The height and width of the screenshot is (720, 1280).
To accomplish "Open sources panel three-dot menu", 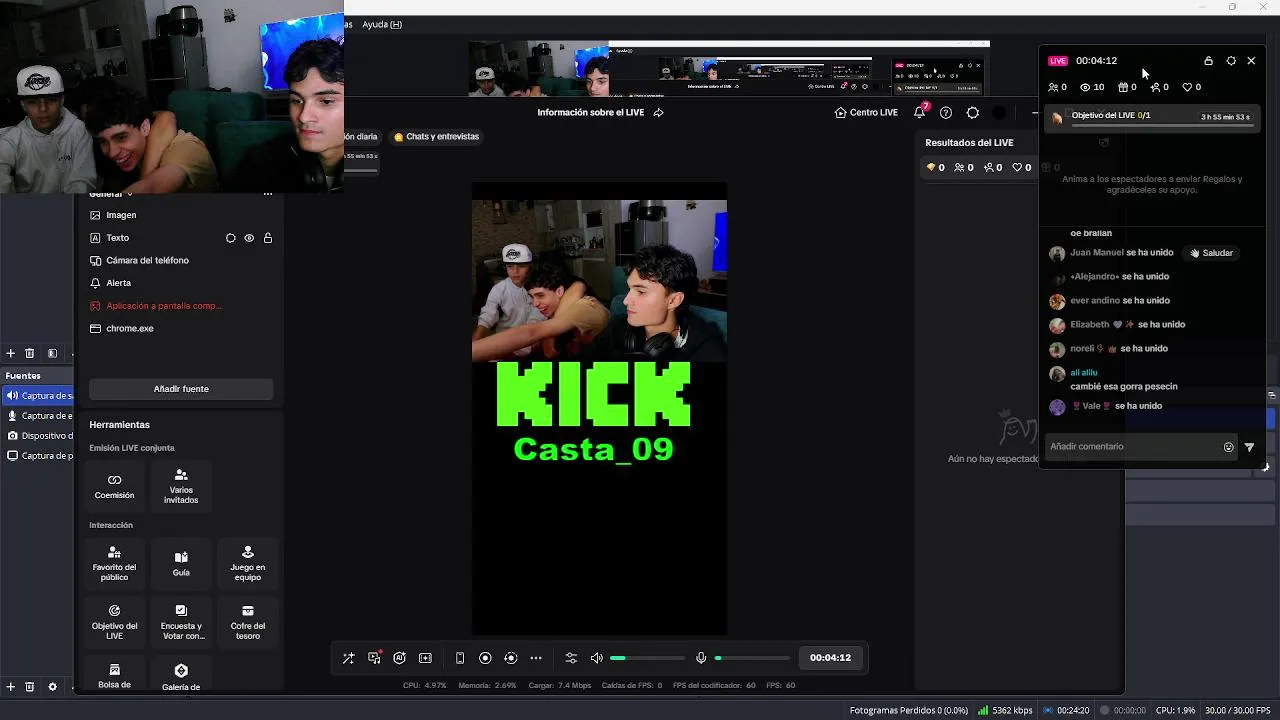I will (x=267, y=194).
